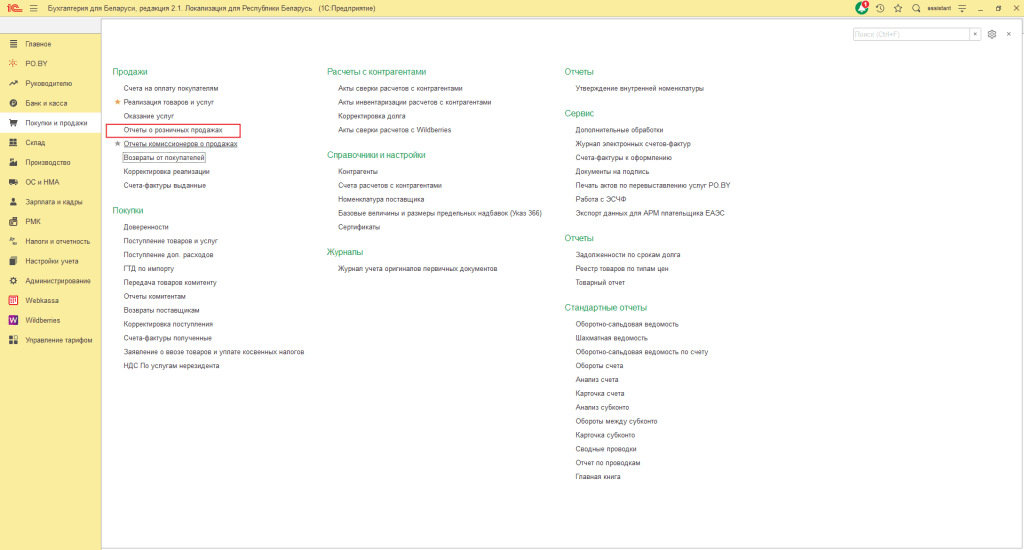Open Возвраты от покупателей
Image resolution: width=1024 pixels, height=550 pixels.
(x=164, y=157)
